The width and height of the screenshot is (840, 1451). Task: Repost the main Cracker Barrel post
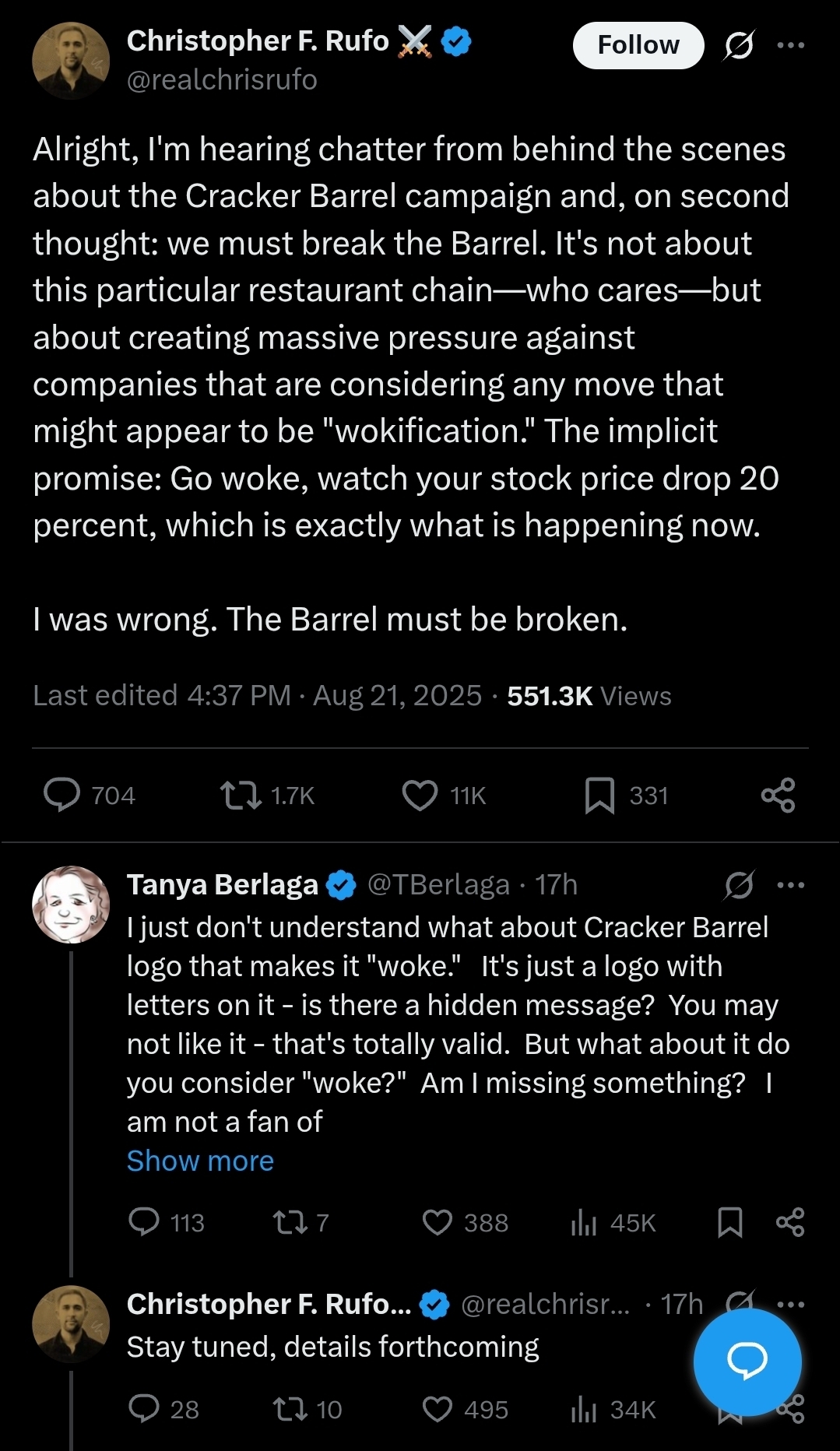coord(241,795)
